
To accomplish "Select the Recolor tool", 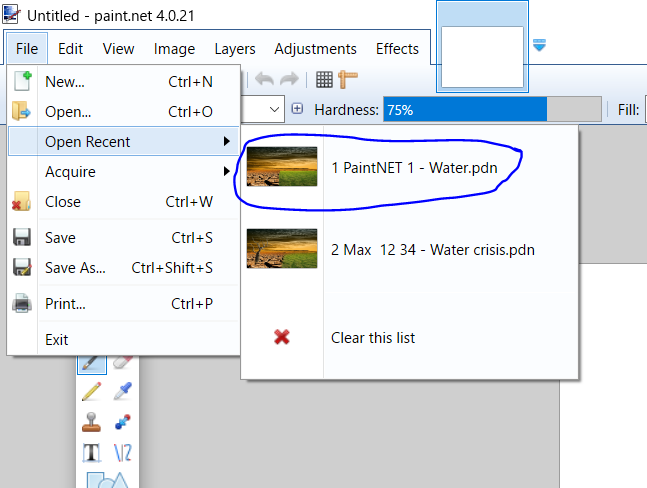I will (x=122, y=422).
